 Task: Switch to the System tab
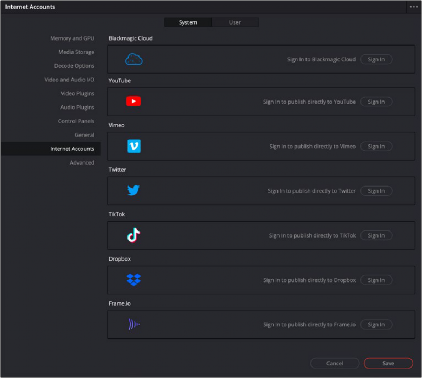(188, 22)
